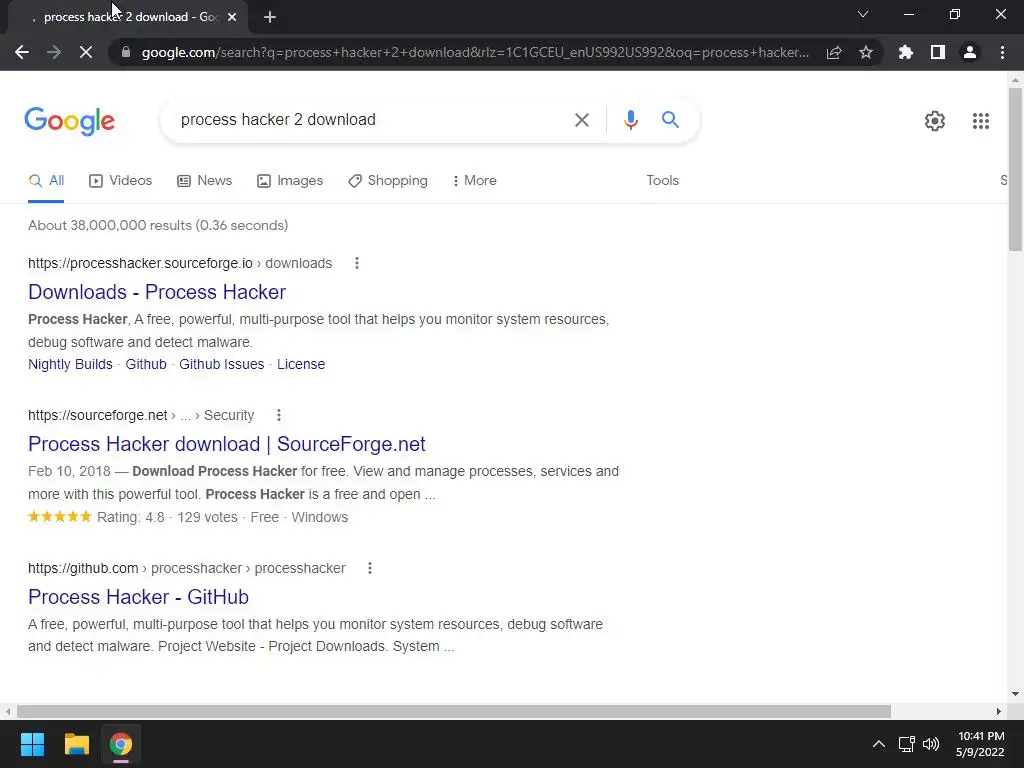Screen dimensions: 1024x768
Task: Open the network status tray icon
Action: [x=906, y=744]
